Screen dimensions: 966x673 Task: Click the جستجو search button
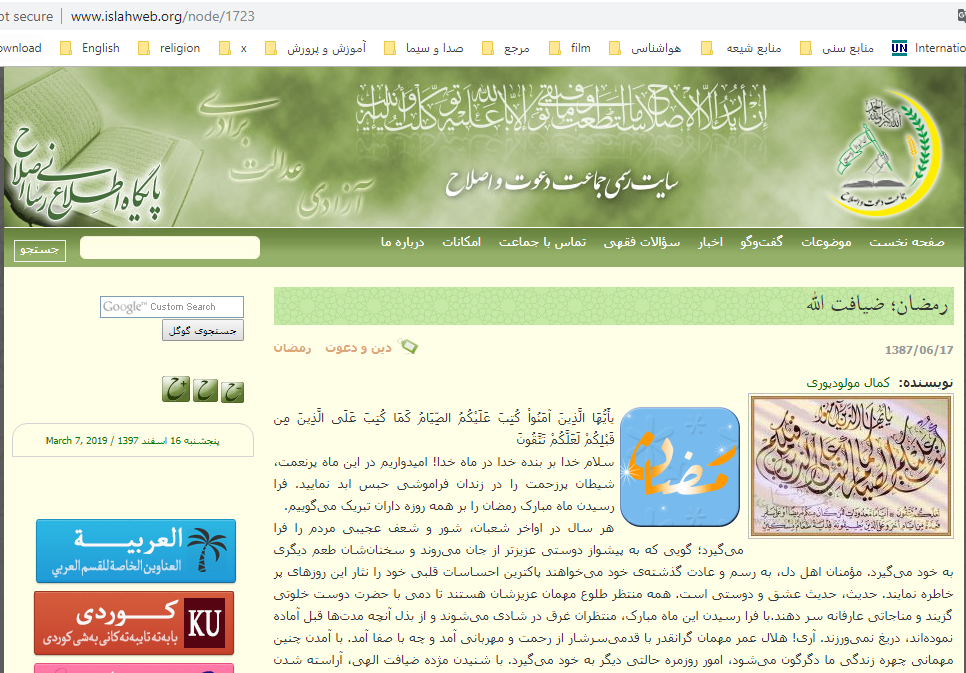[x=39, y=250]
